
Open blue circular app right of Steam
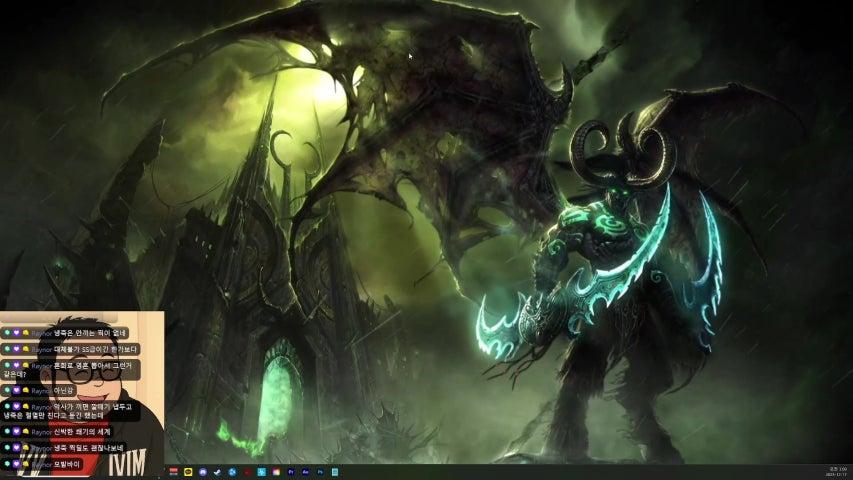(232, 471)
